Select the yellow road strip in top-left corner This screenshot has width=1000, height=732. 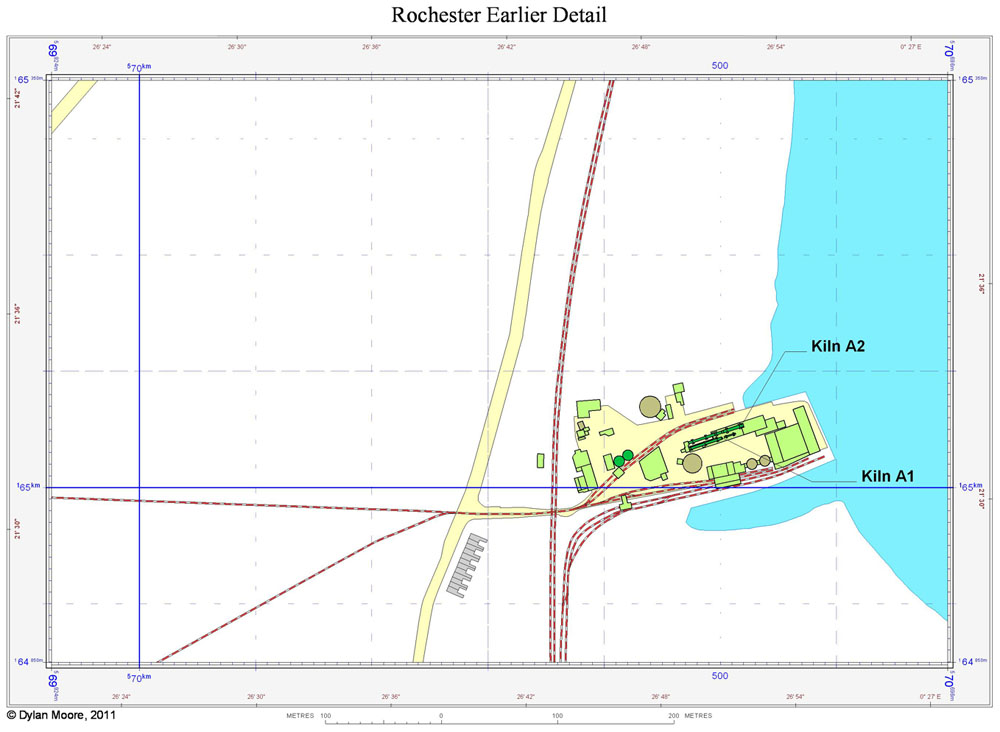pos(72,105)
